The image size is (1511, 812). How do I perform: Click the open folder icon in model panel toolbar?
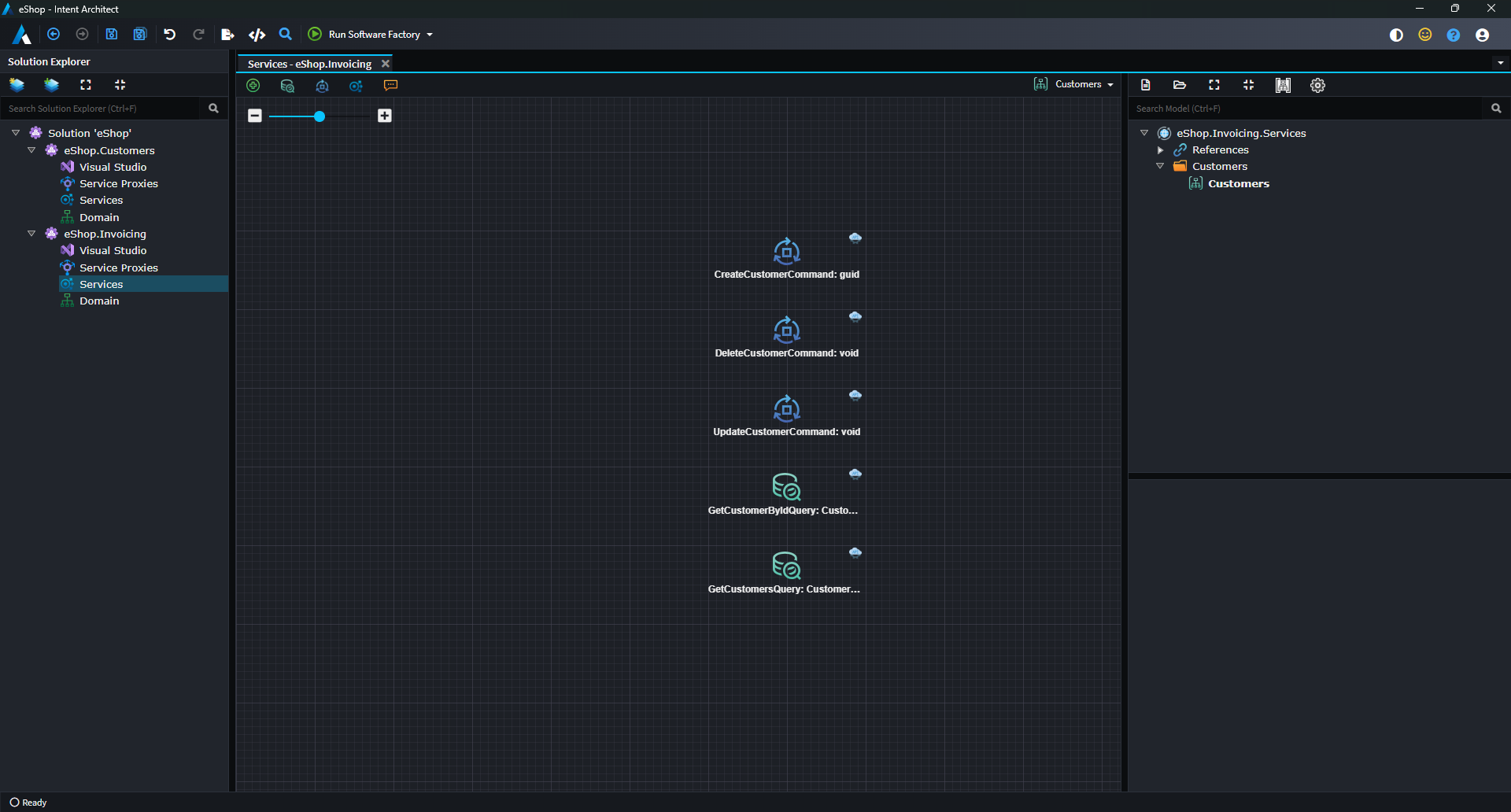(x=1180, y=85)
